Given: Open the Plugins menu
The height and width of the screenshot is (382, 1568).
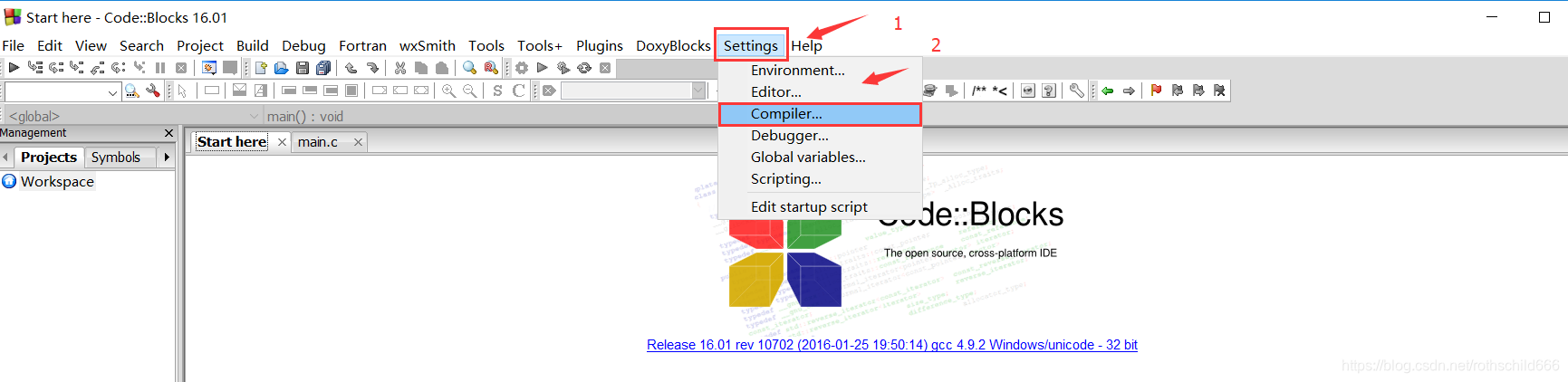Looking at the screenshot, I should (x=600, y=45).
